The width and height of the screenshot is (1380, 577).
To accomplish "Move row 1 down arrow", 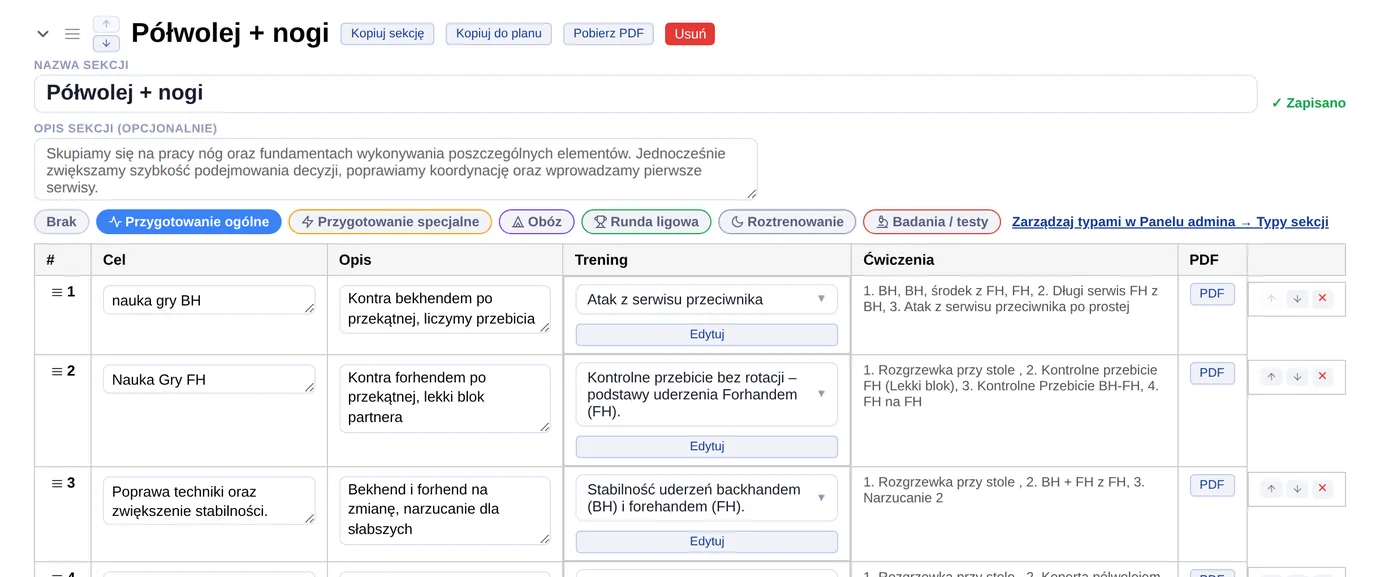I will tap(1297, 298).
